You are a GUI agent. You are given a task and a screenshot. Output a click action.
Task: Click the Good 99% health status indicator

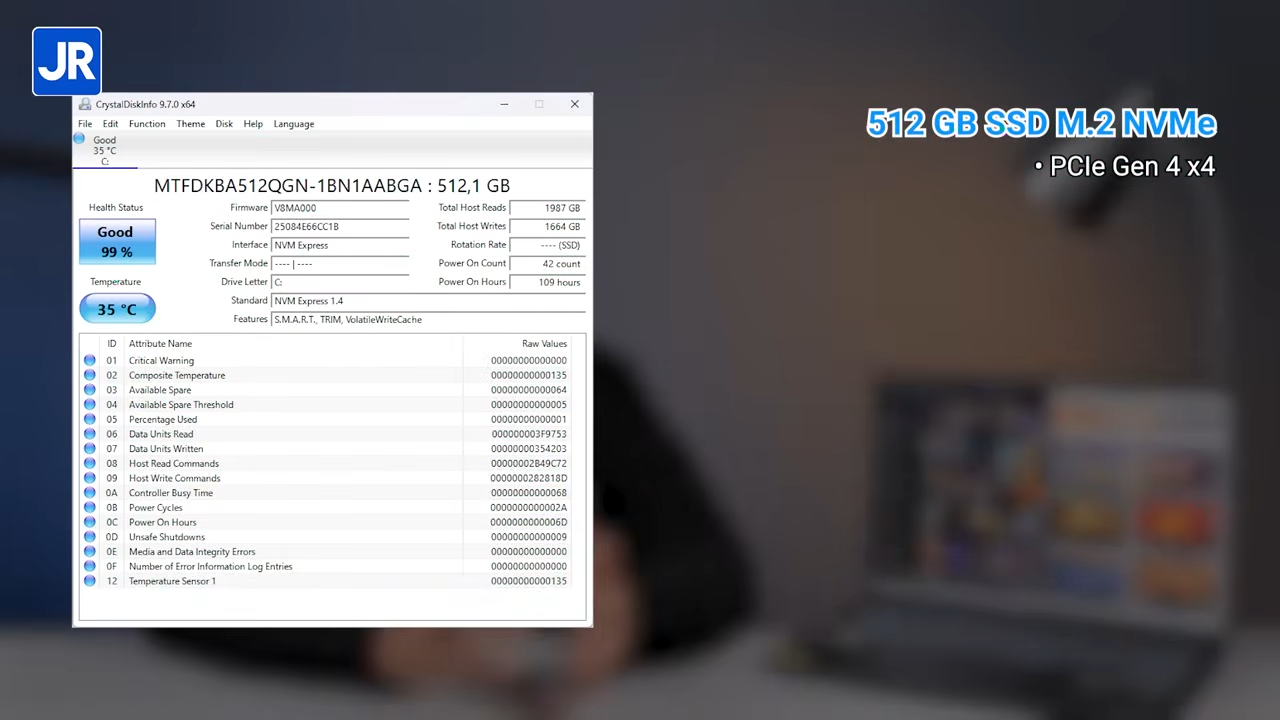click(x=115, y=241)
